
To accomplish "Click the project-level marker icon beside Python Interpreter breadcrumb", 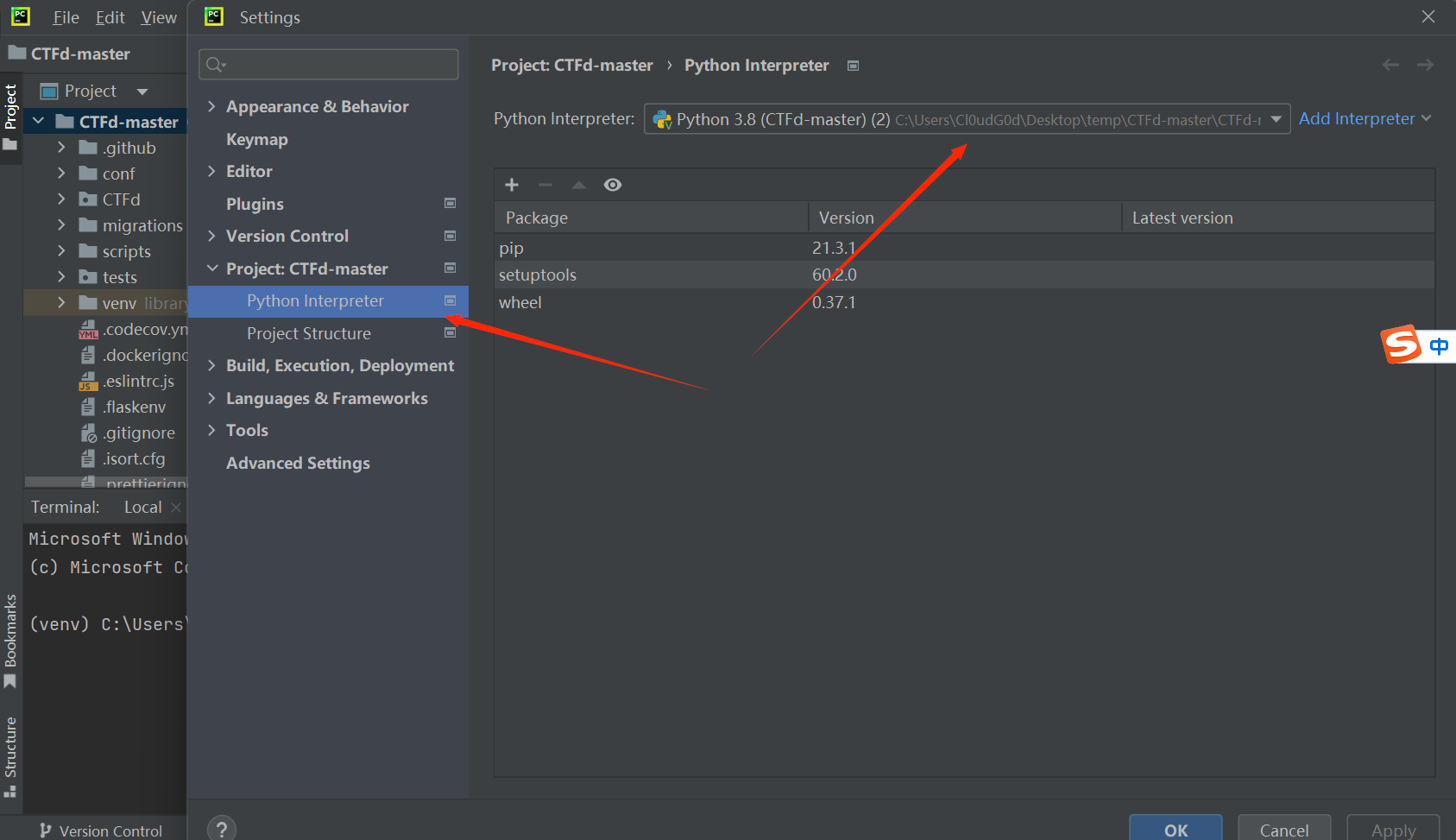I will point(853,66).
